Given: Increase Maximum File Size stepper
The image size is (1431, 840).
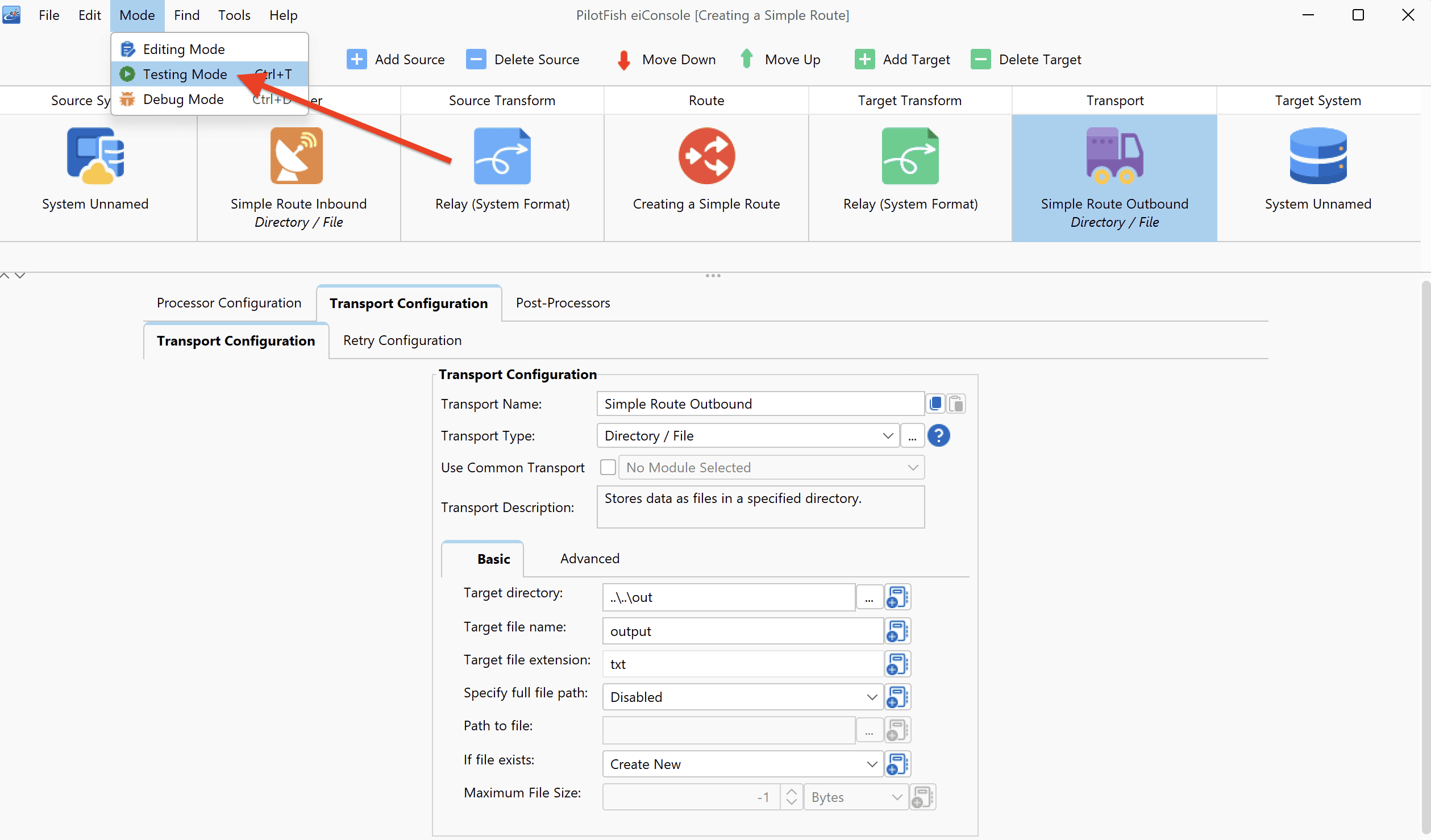Looking at the screenshot, I should [x=791, y=791].
